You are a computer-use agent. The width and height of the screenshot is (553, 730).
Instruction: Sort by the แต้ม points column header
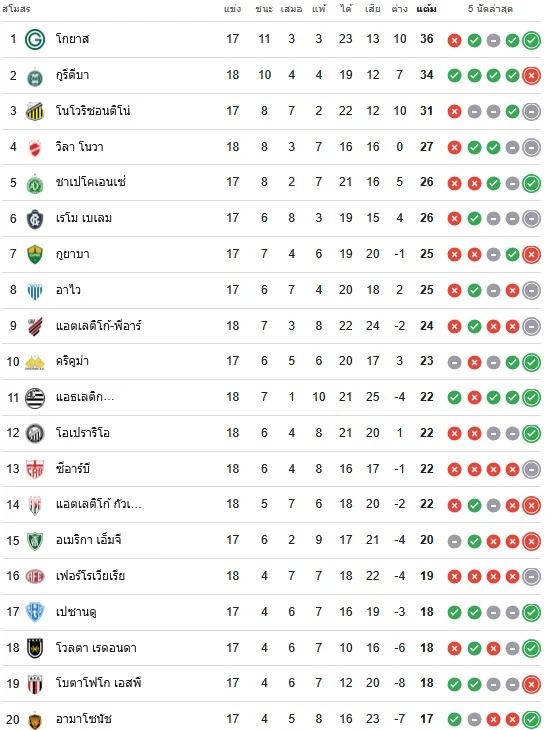pos(426,9)
